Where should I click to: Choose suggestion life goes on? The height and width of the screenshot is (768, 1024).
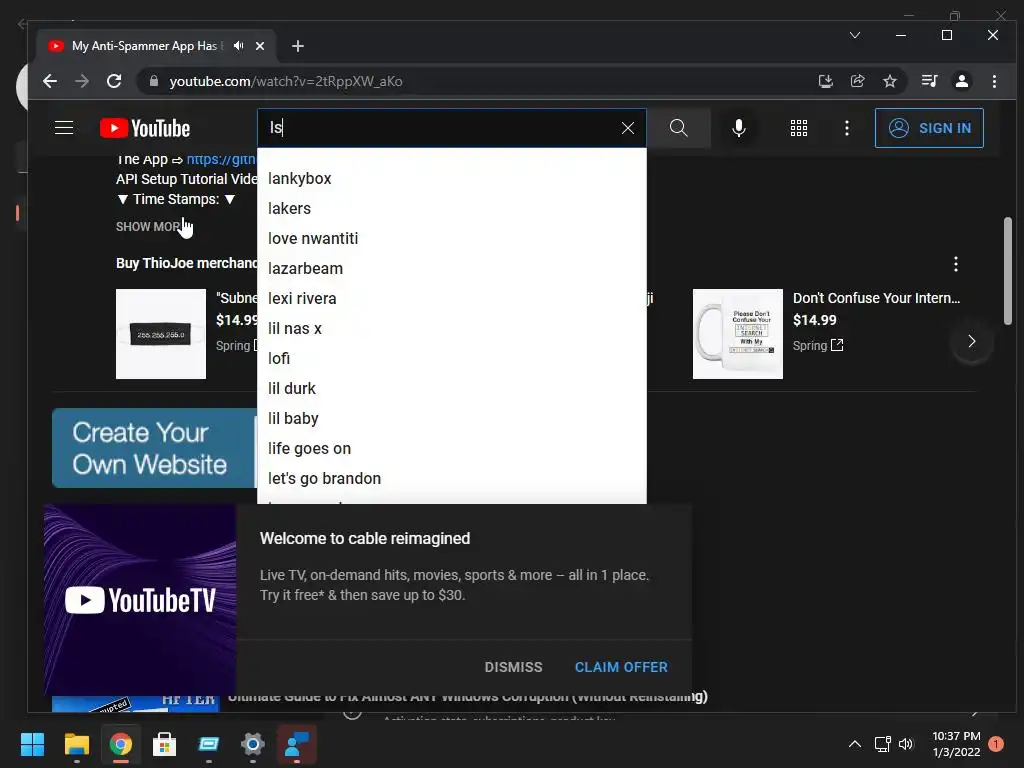(452, 449)
